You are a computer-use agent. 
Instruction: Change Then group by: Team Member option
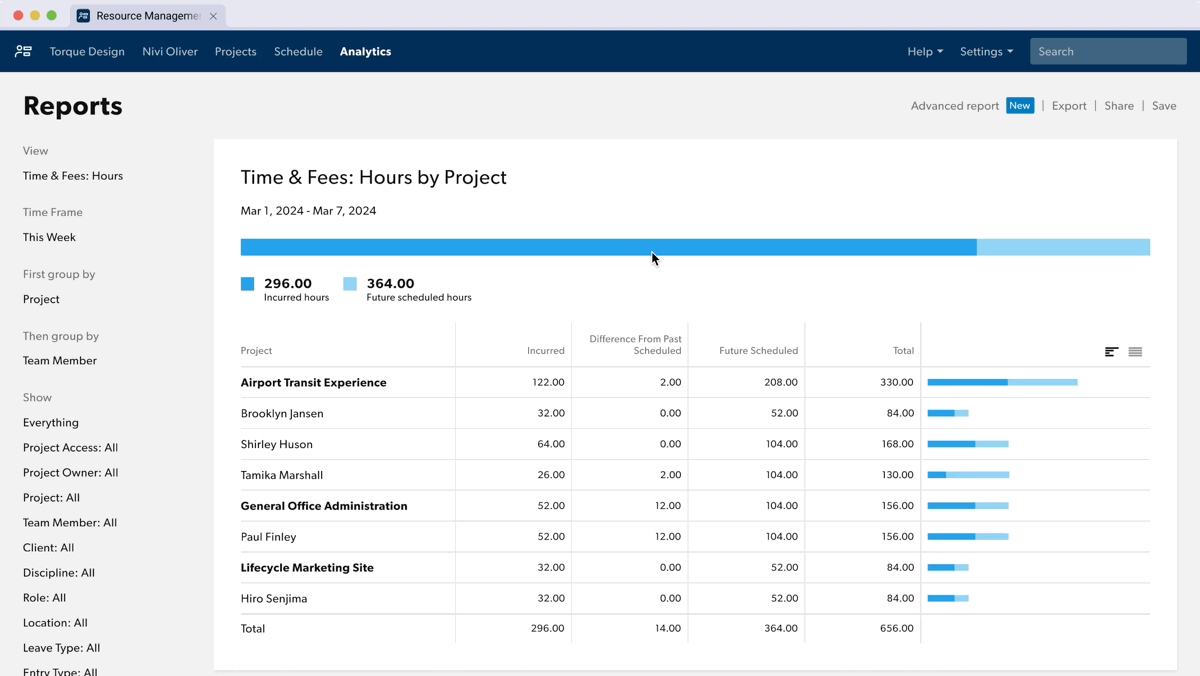[60, 361]
